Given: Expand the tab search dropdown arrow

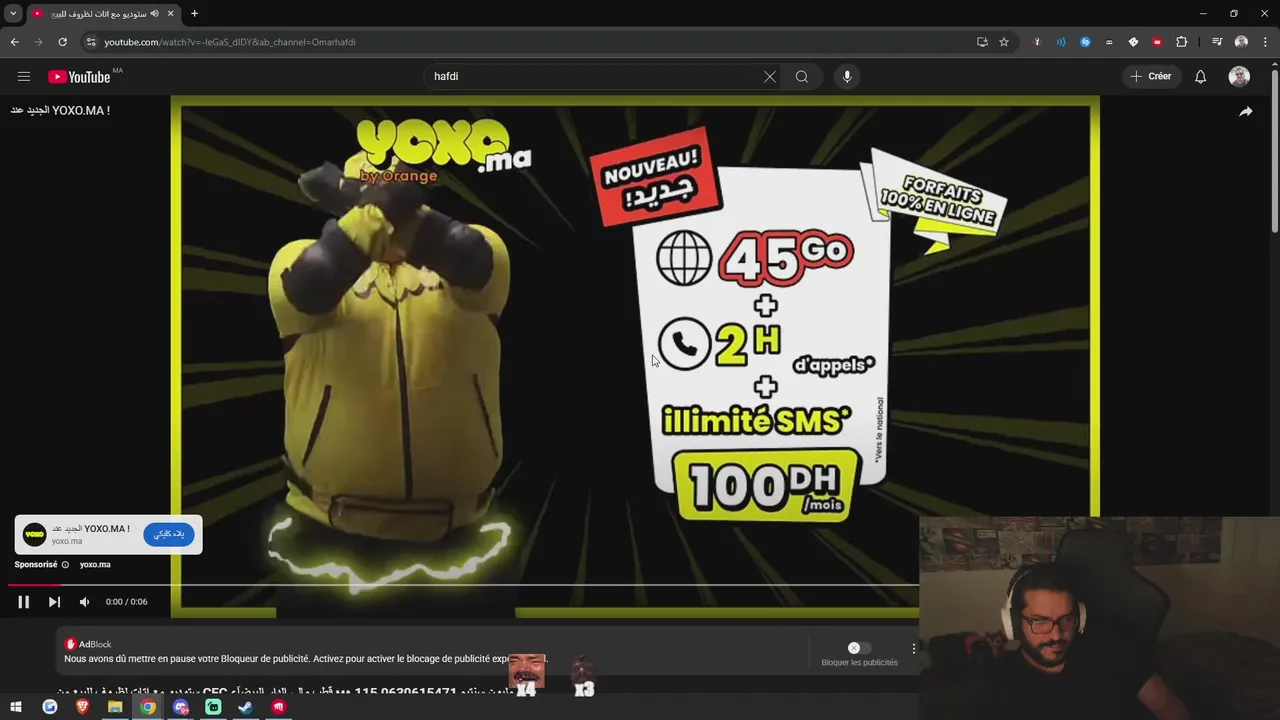Looking at the screenshot, I should pos(13,14).
